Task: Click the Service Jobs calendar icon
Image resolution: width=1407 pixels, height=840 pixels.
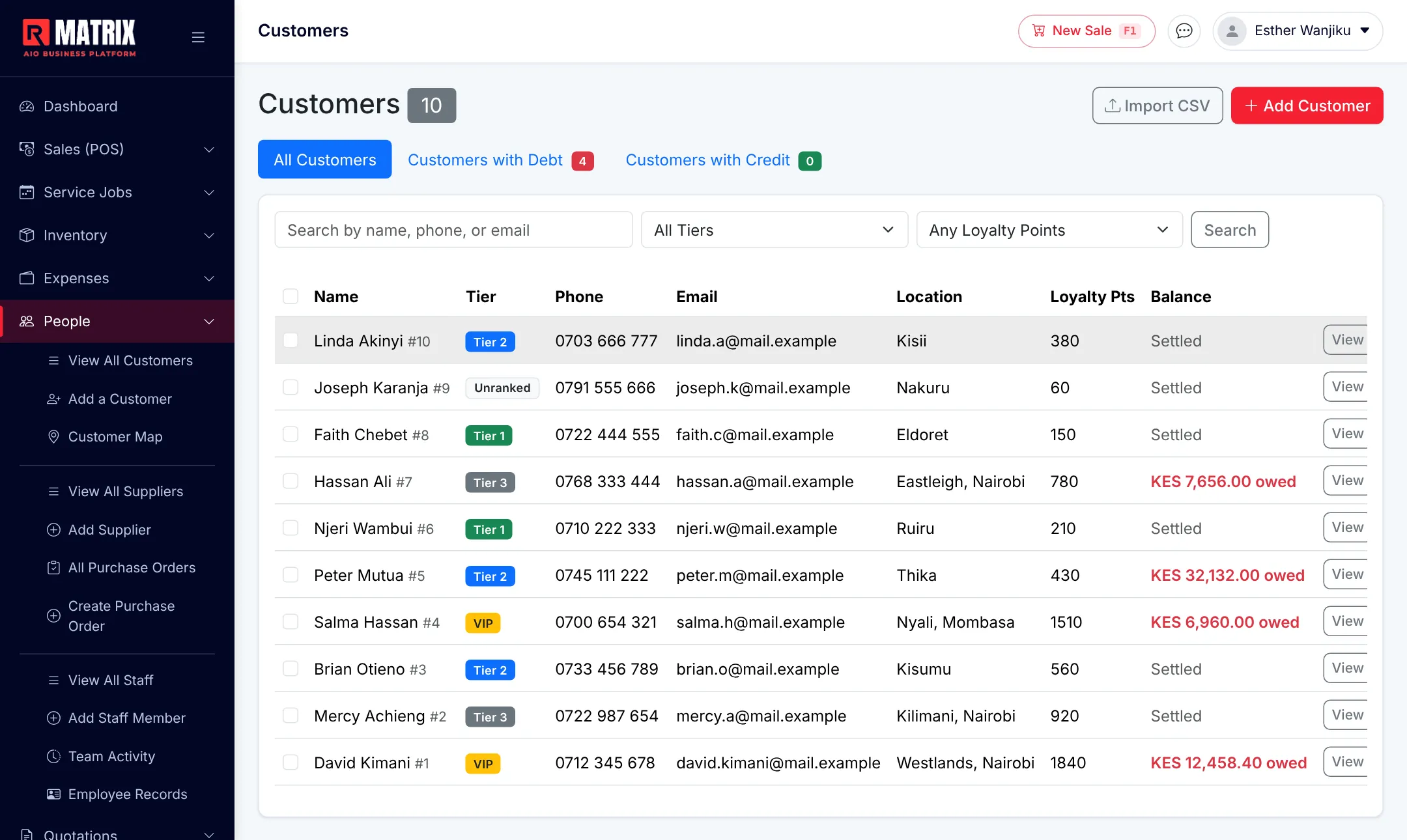Action: coord(27,192)
